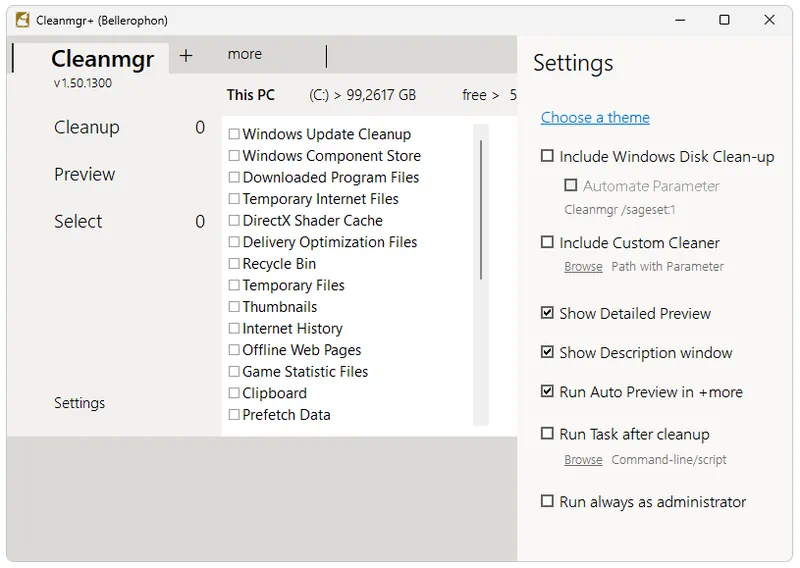Tick Downloaded Program Files checkbox
The height and width of the screenshot is (568, 800).
(234, 177)
